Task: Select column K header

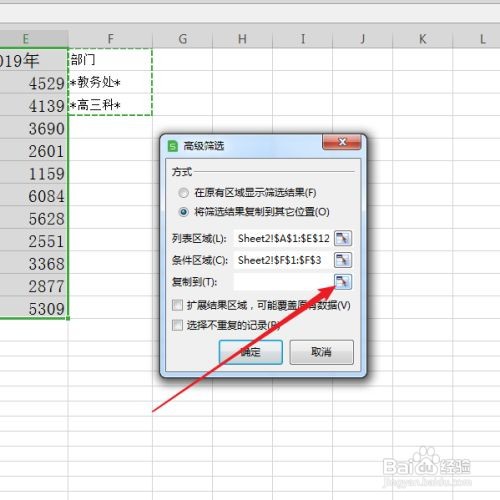Action: click(423, 39)
